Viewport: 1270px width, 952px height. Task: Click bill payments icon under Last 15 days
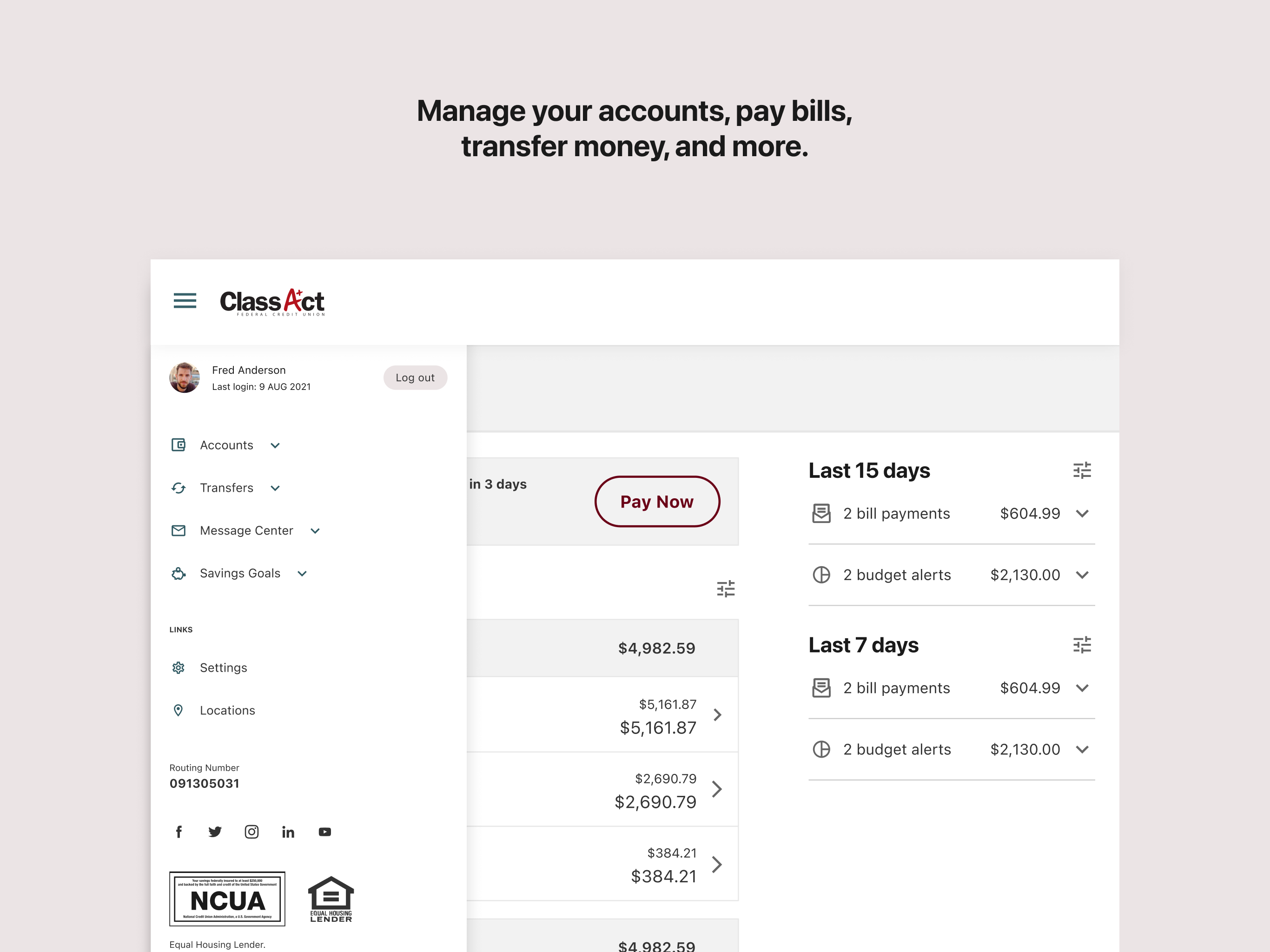[x=821, y=513]
